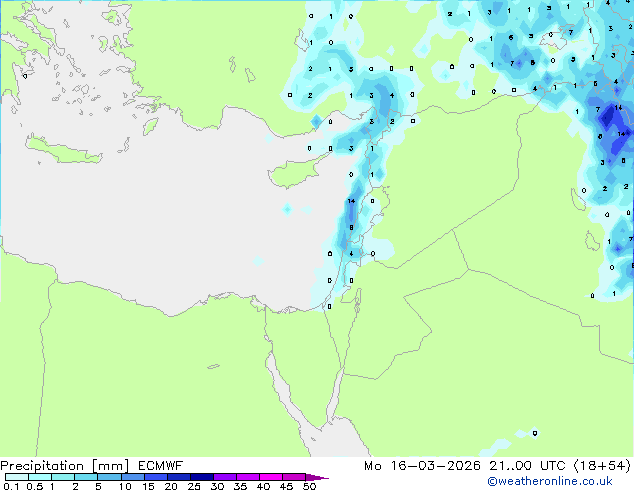This screenshot has height=490, width=634.
Task: Click the 14 value off Lebanon's coast
Action: click(351, 201)
